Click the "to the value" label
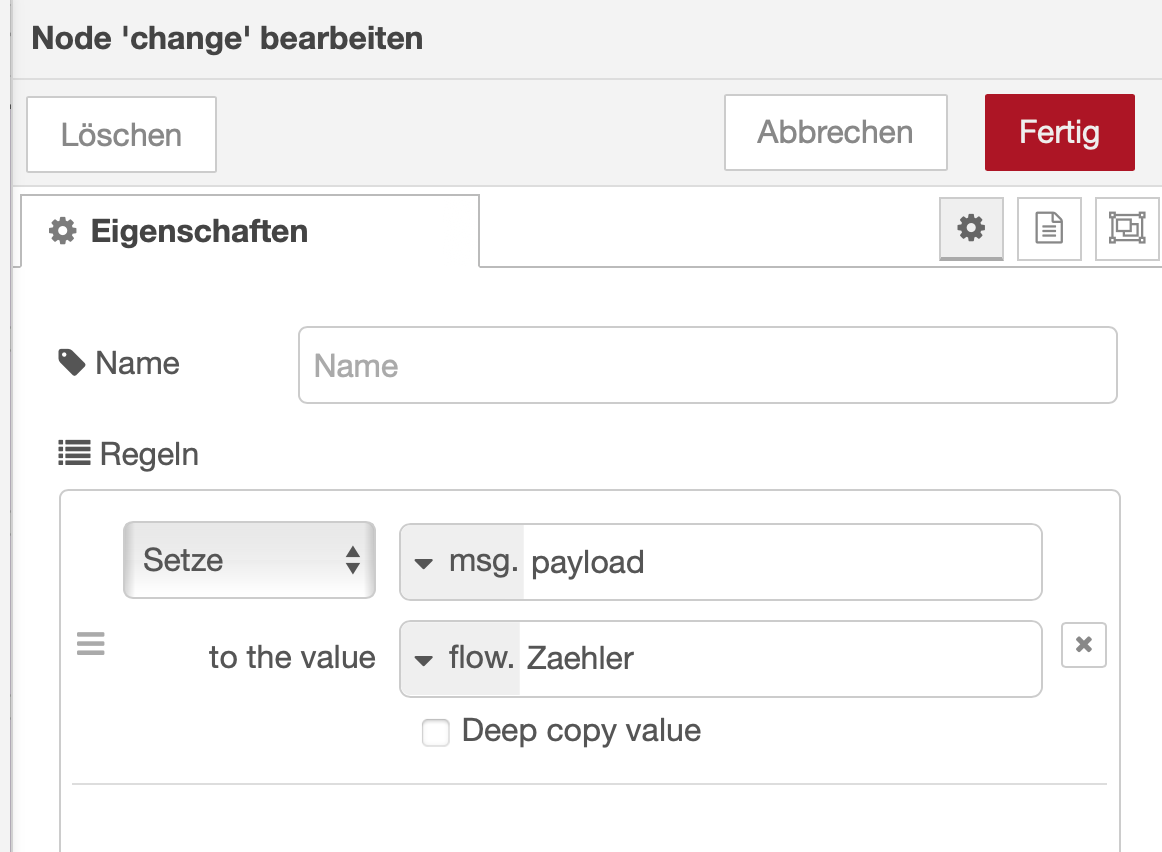Image resolution: width=1162 pixels, height=852 pixels. pos(292,658)
